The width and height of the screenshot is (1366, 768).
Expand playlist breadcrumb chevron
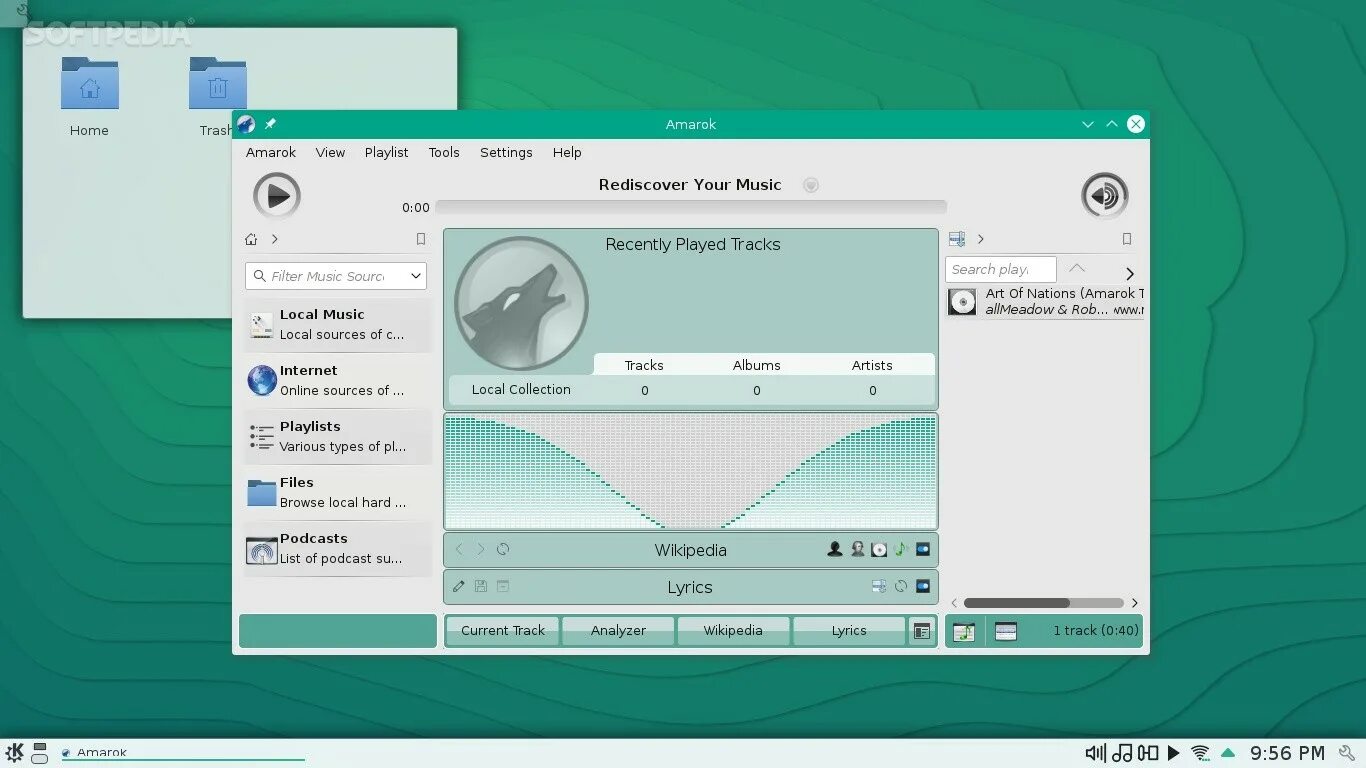(x=981, y=239)
